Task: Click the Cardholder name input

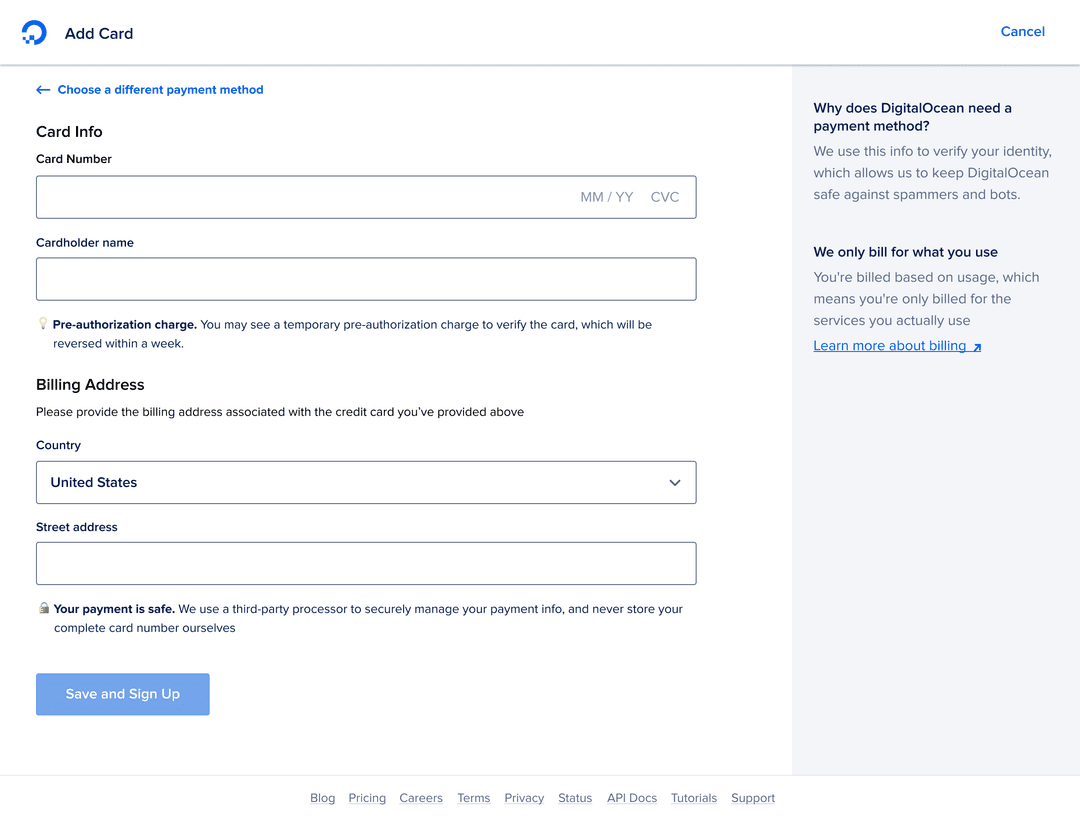Action: 366,279
